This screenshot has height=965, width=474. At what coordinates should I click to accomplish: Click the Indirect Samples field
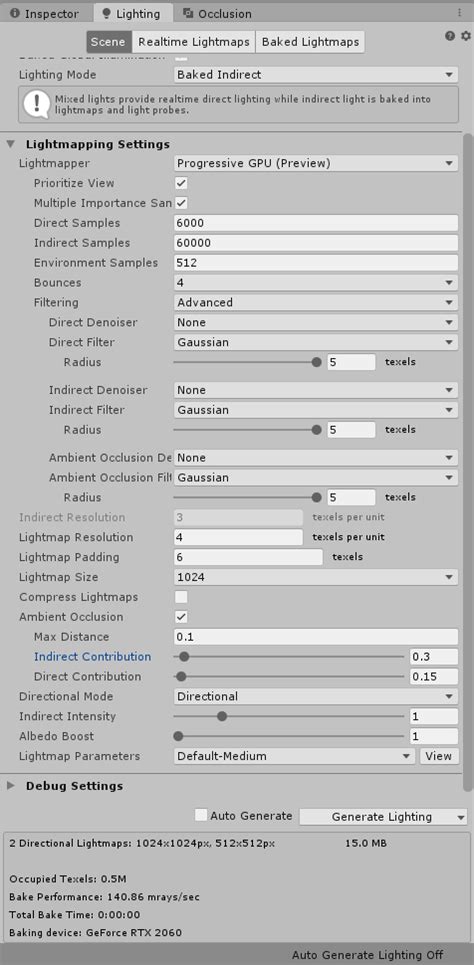point(316,243)
